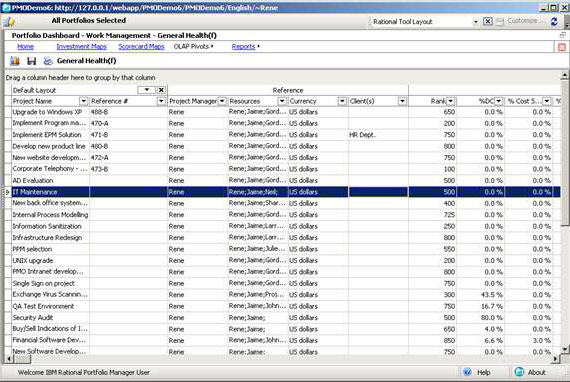
Task: Click the 43.5 % value in %DC column
Action: (492, 295)
